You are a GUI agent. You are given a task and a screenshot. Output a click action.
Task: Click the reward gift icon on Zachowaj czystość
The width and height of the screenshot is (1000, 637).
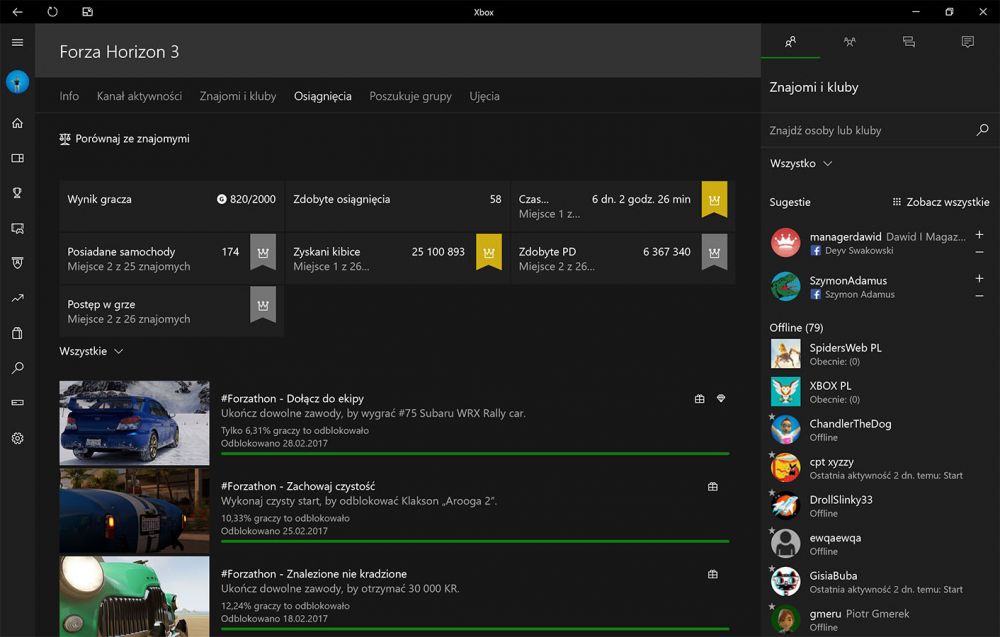(x=713, y=487)
